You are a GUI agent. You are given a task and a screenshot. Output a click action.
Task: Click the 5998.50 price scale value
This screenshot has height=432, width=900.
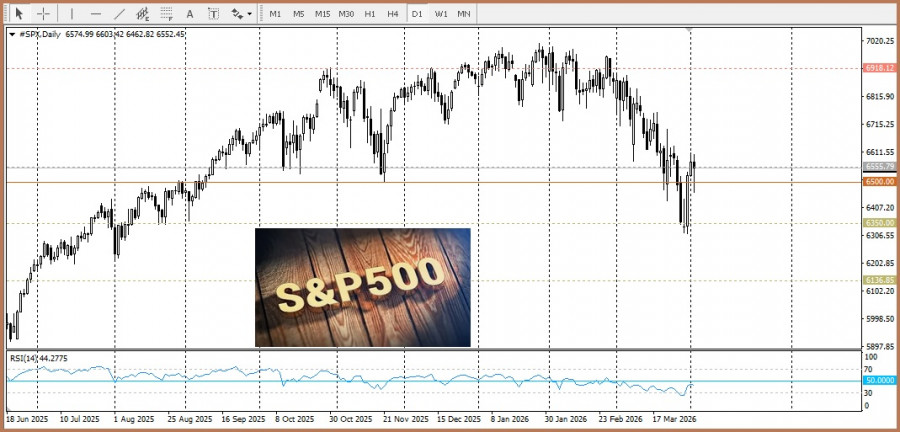tap(881, 319)
